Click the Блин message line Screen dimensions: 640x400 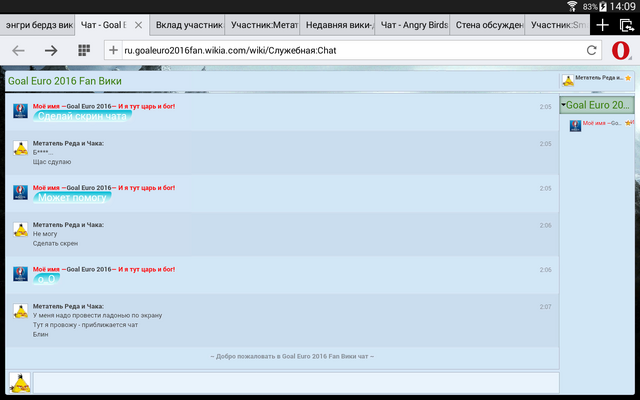pyautogui.click(x=40, y=334)
